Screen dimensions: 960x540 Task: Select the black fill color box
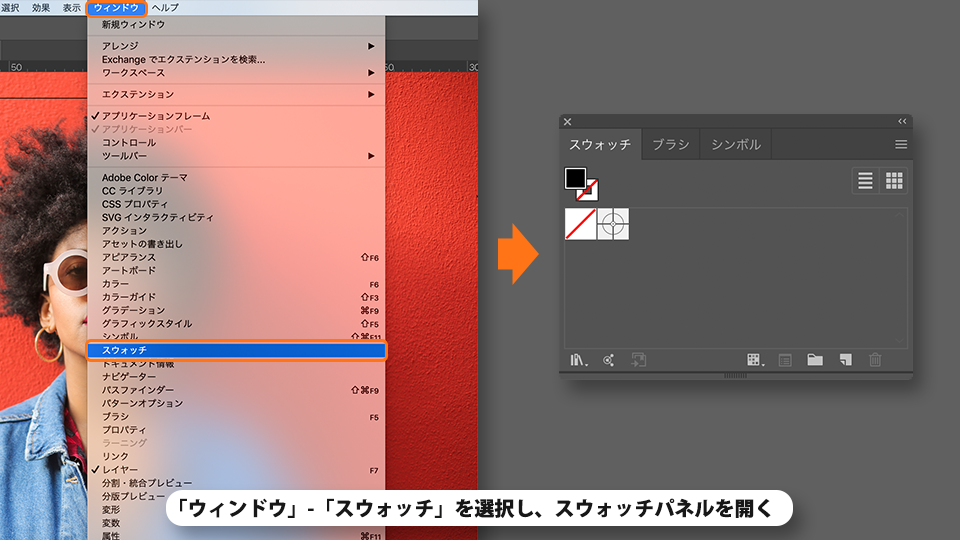coord(575,178)
